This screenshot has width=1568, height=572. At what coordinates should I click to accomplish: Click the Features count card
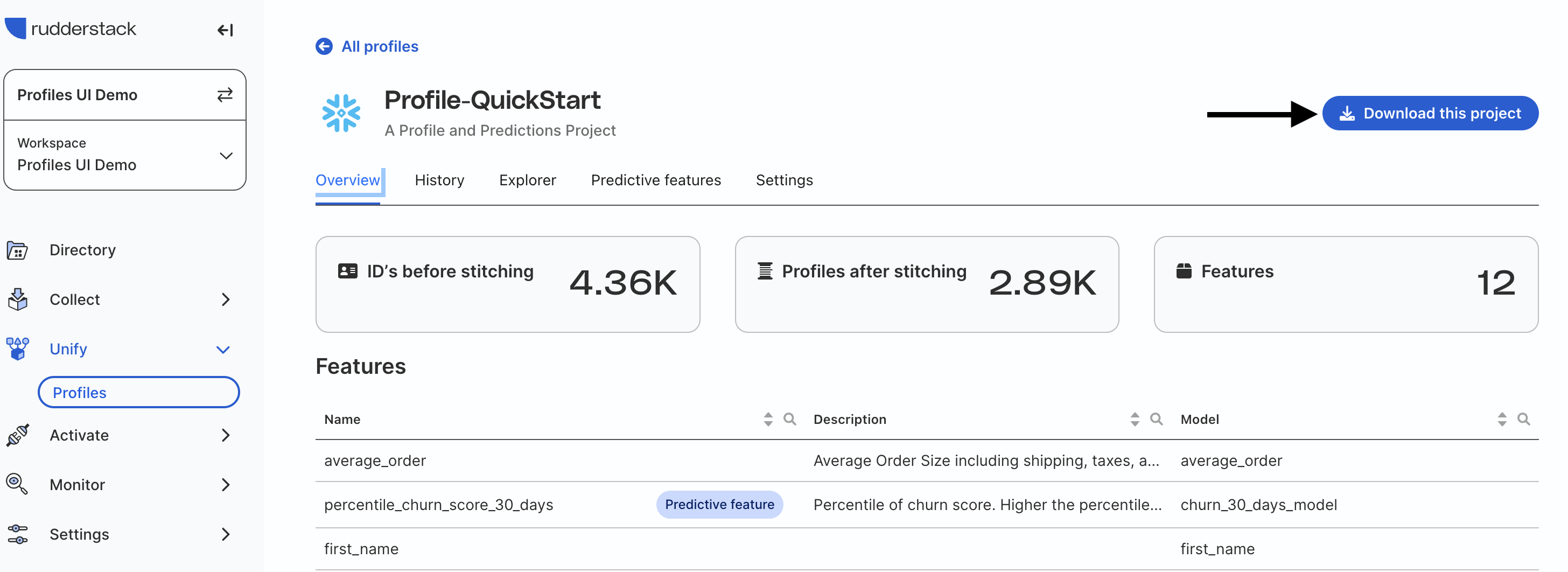point(1346,284)
